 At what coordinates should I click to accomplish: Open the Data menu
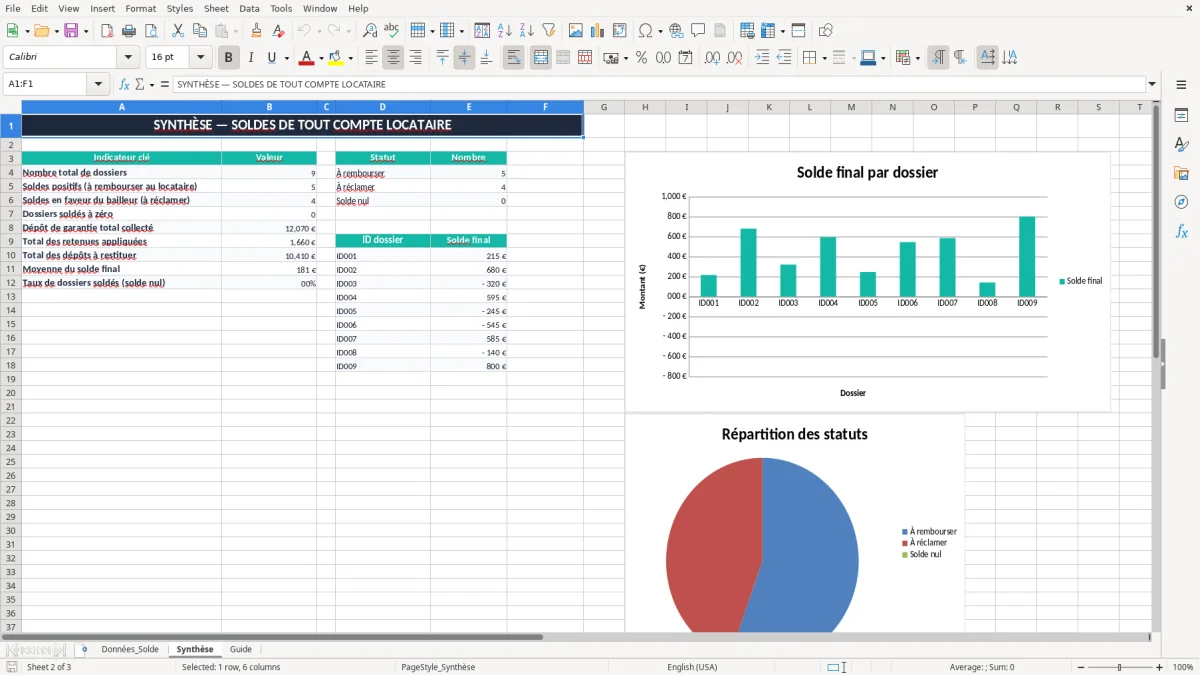[x=249, y=8]
